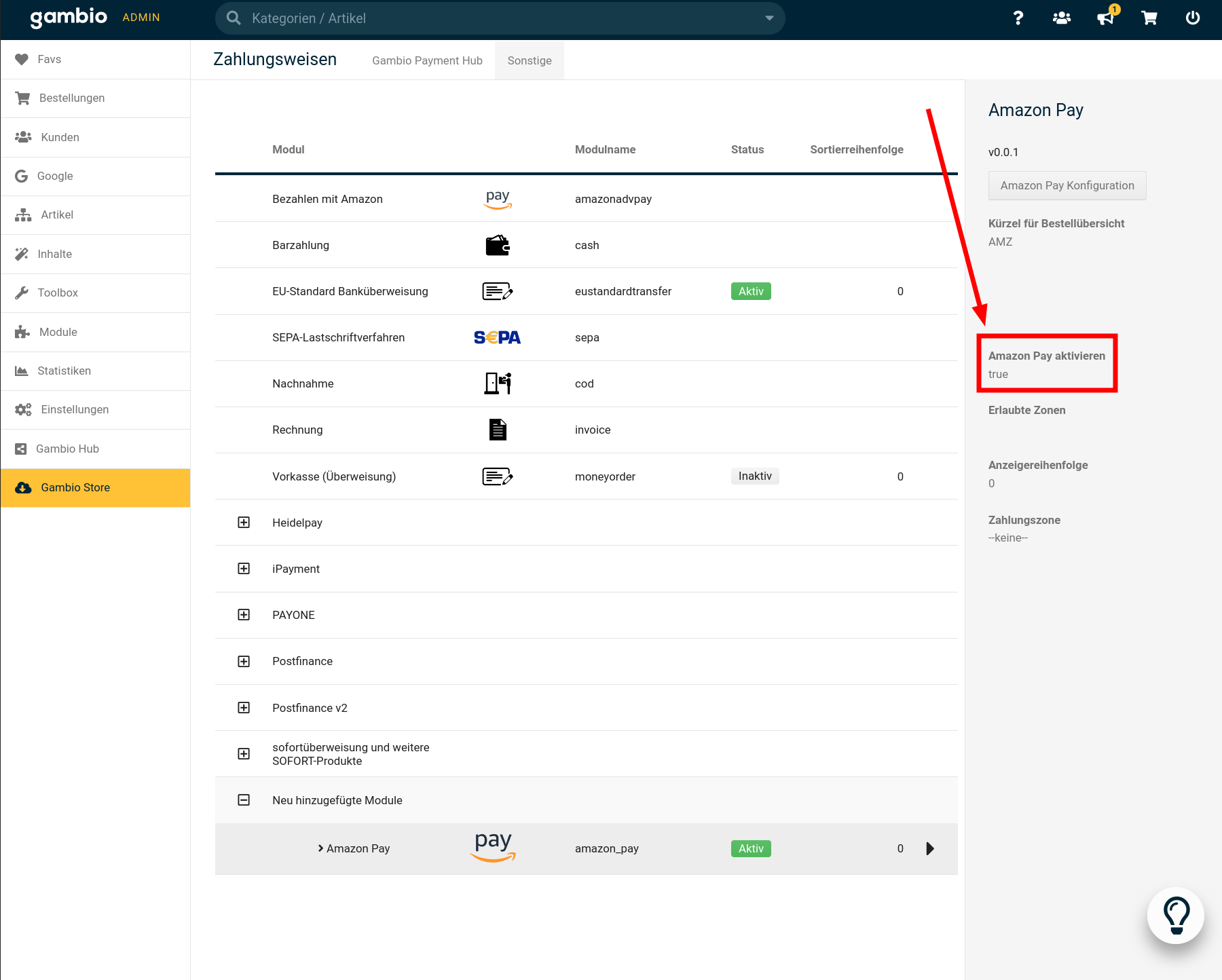The image size is (1222, 980).
Task: Open the lightbulb hint button
Action: (x=1176, y=915)
